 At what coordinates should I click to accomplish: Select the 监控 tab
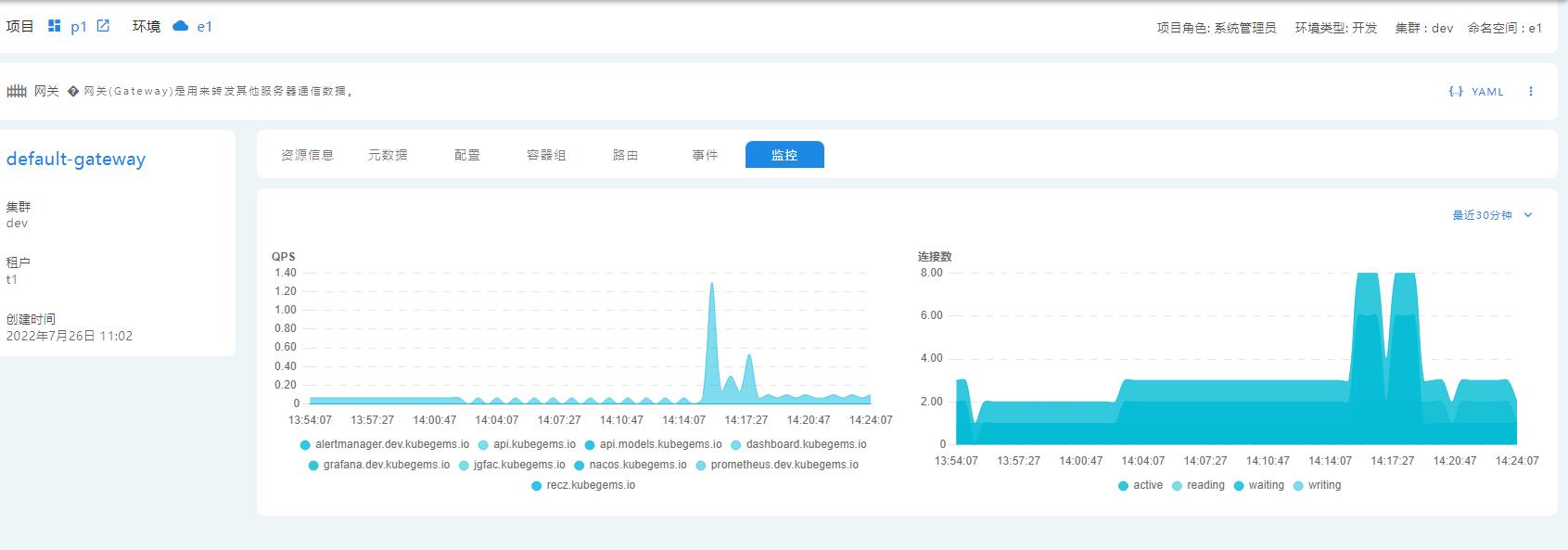(x=784, y=155)
